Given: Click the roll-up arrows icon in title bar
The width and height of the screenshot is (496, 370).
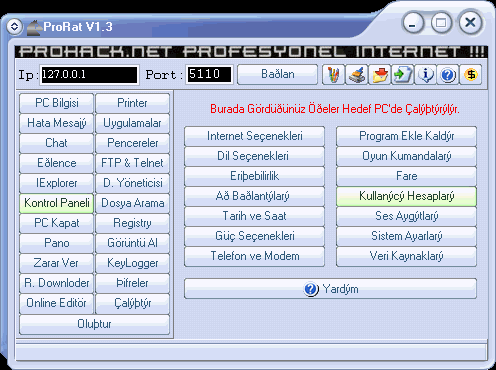Looking at the screenshot, I should [14, 26].
